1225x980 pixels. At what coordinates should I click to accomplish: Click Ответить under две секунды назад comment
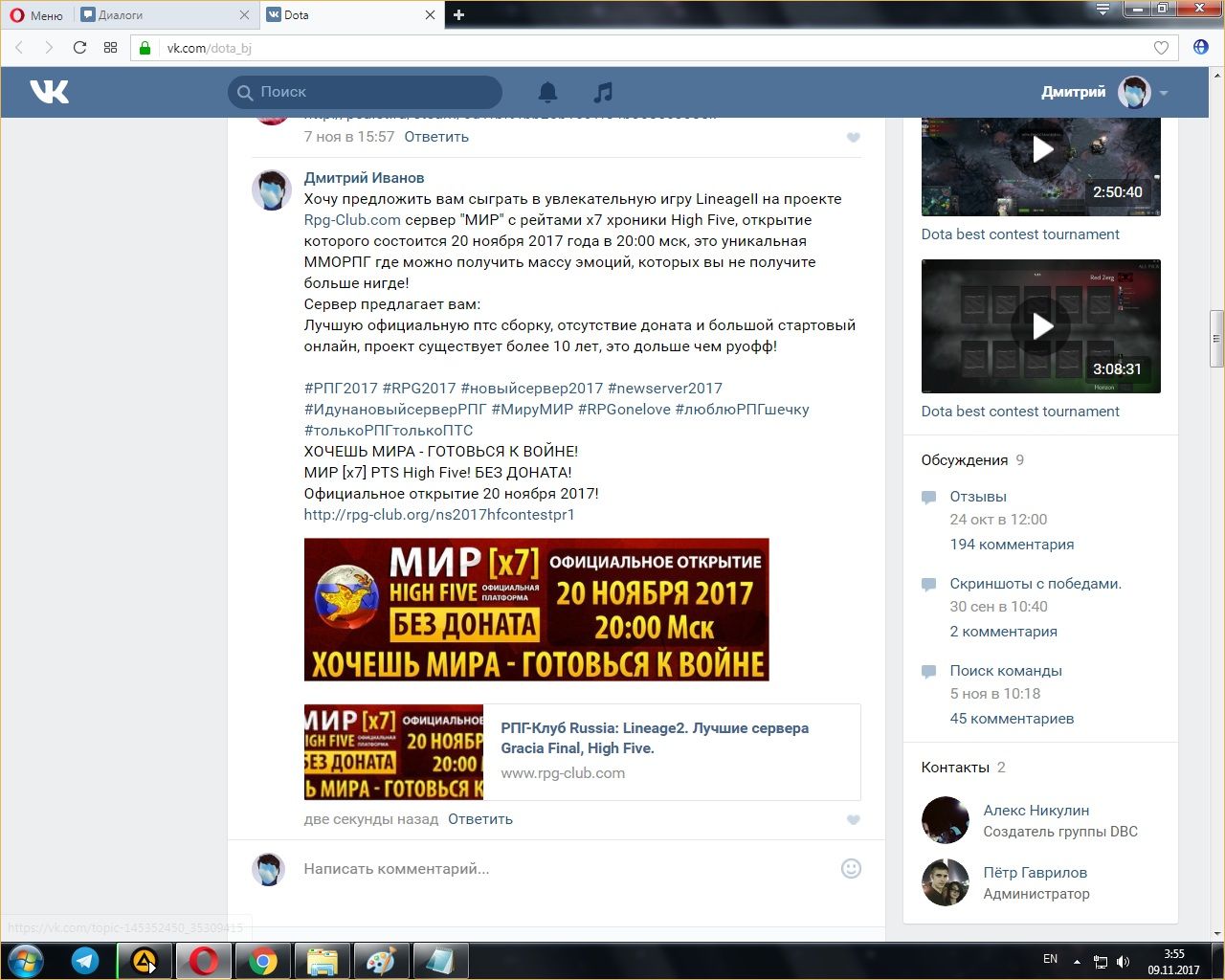click(480, 819)
